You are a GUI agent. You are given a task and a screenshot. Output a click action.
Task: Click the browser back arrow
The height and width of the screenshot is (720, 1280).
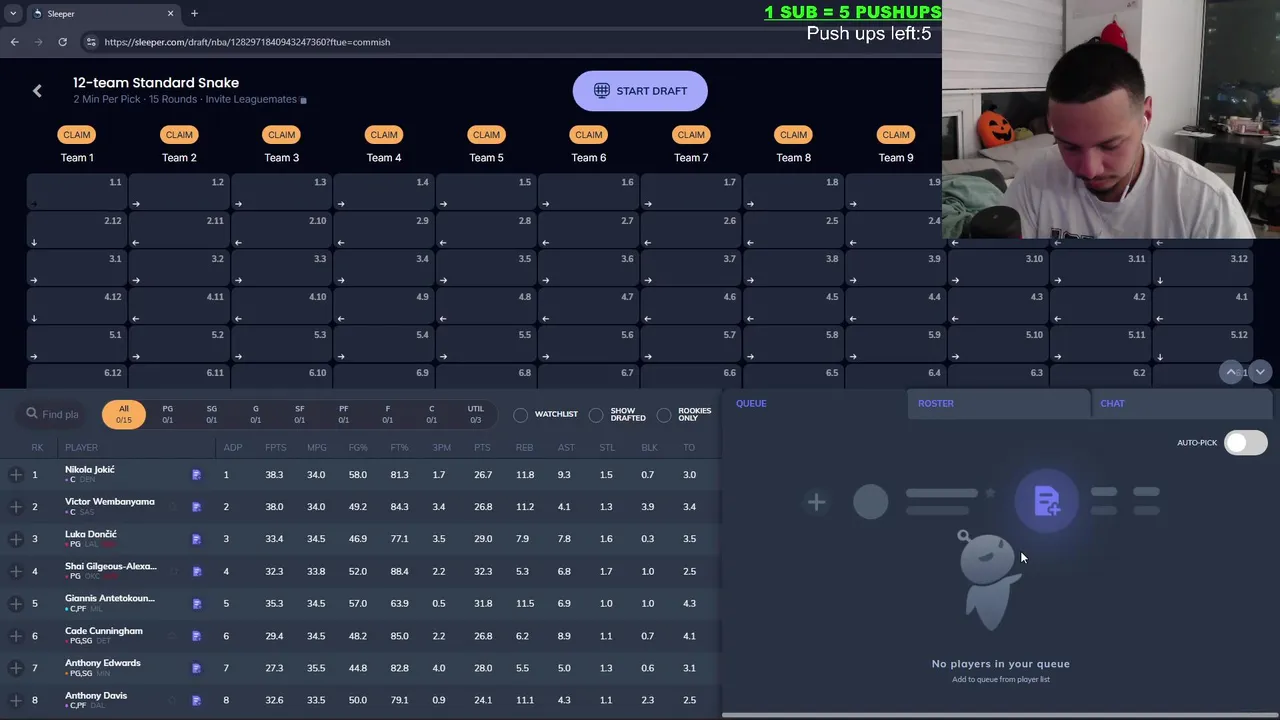click(x=14, y=42)
